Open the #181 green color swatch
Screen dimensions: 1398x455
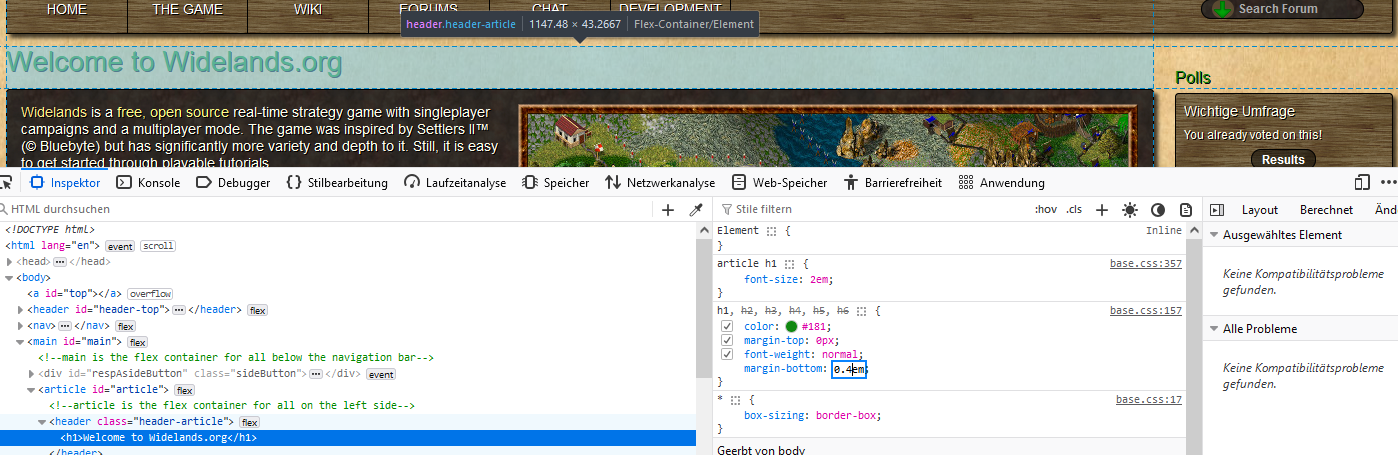[x=792, y=326]
